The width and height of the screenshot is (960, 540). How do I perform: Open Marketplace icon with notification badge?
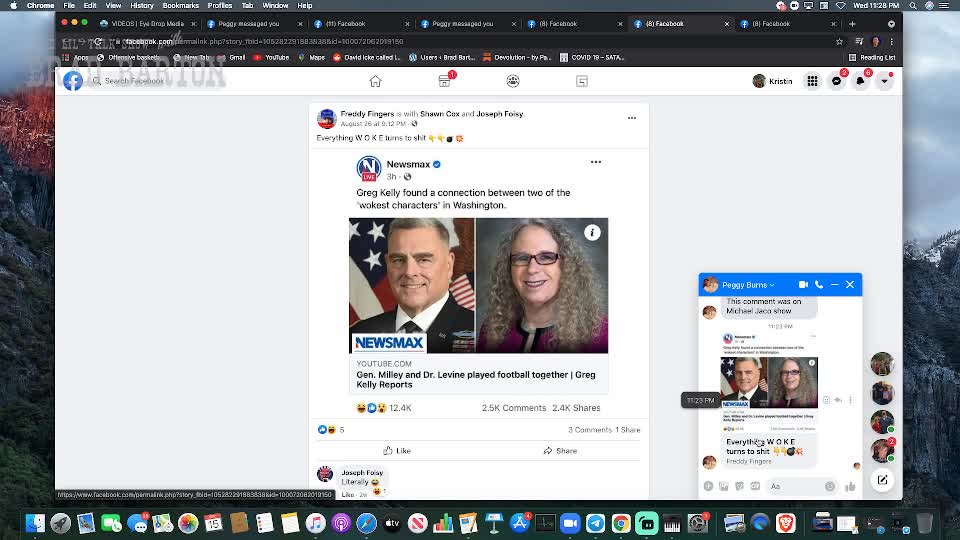point(445,81)
